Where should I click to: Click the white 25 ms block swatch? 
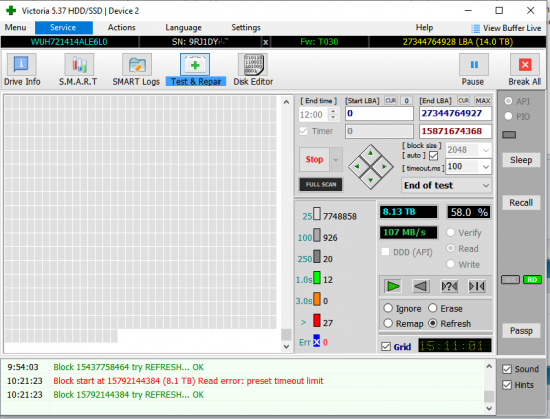point(317,214)
